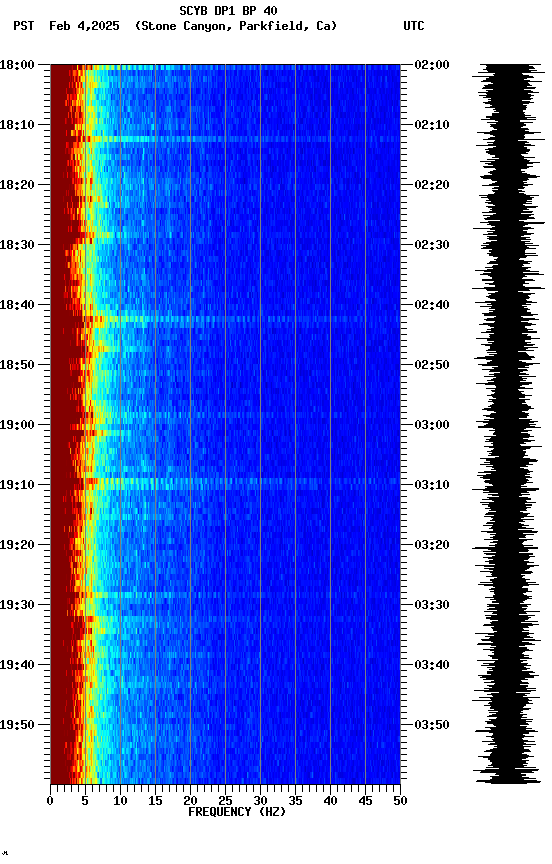Screen dimensions: 552x864
Task: Click the bright broadband streak near 18:12
Action: [225, 139]
